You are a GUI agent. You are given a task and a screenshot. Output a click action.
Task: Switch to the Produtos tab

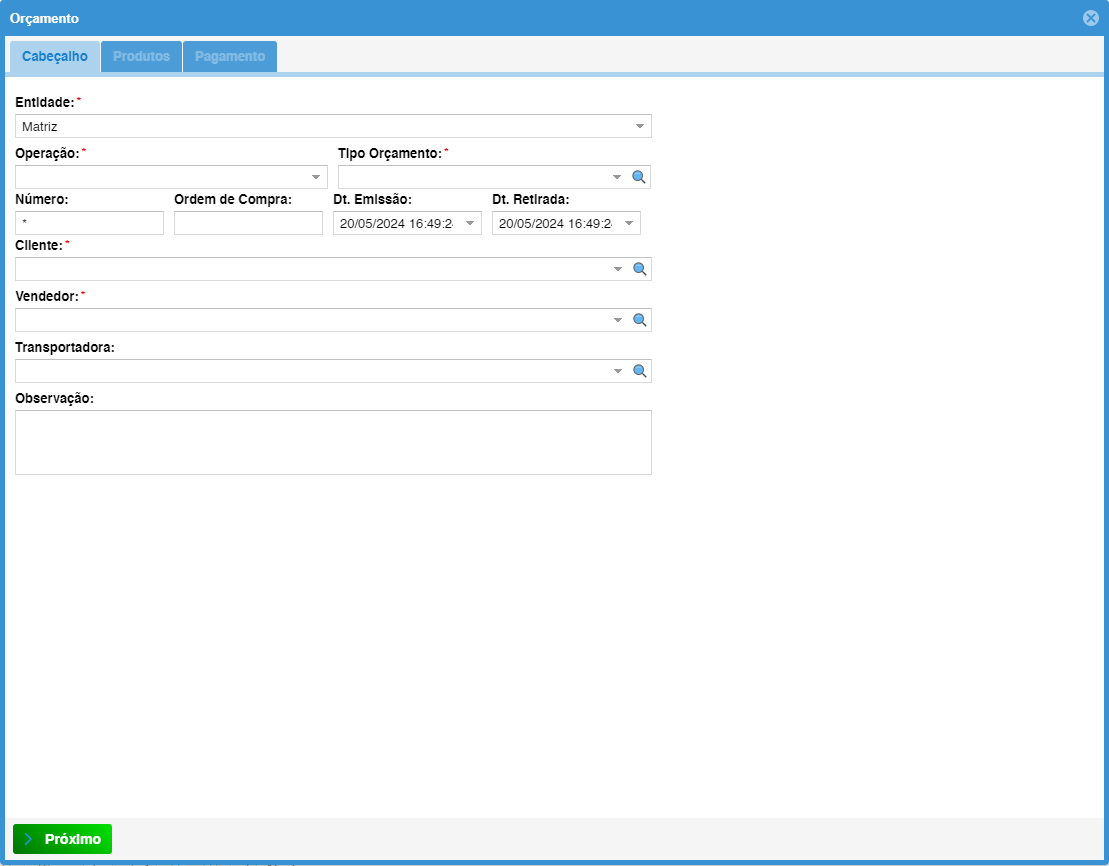[x=141, y=57]
